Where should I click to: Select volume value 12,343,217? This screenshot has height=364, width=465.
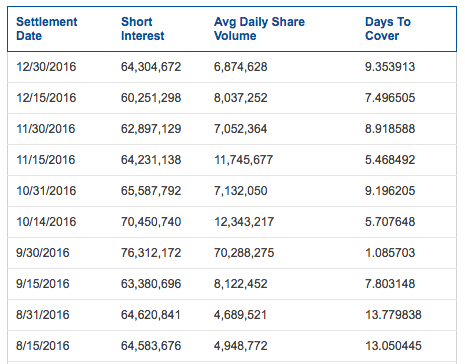click(244, 222)
